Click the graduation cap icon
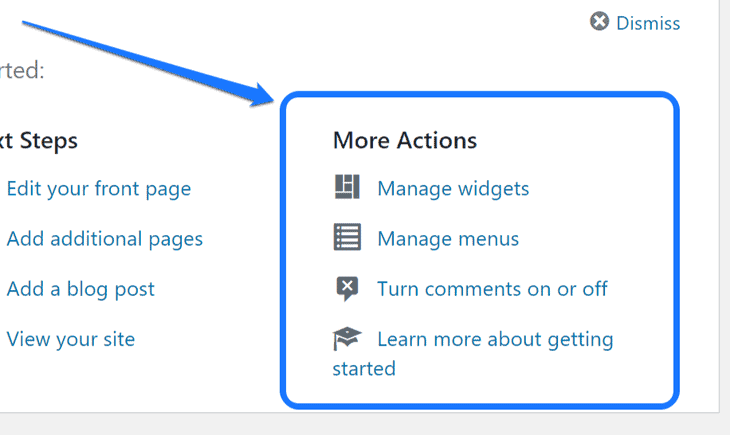730x435 pixels. (346, 339)
